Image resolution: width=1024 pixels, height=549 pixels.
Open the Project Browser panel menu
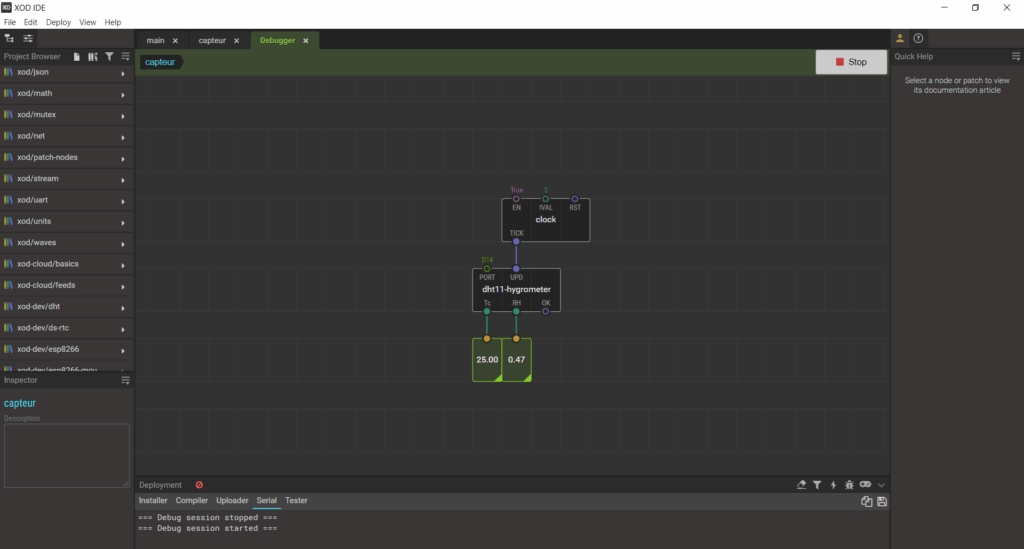coord(125,57)
